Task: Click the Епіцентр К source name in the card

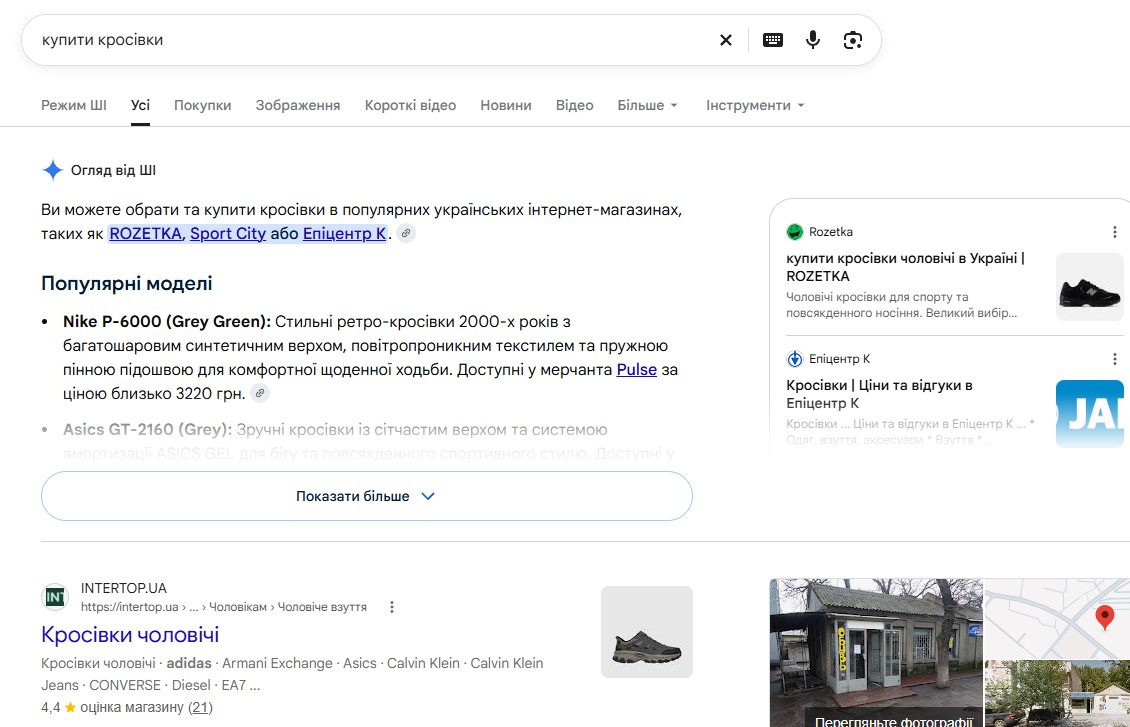Action: [x=839, y=359]
